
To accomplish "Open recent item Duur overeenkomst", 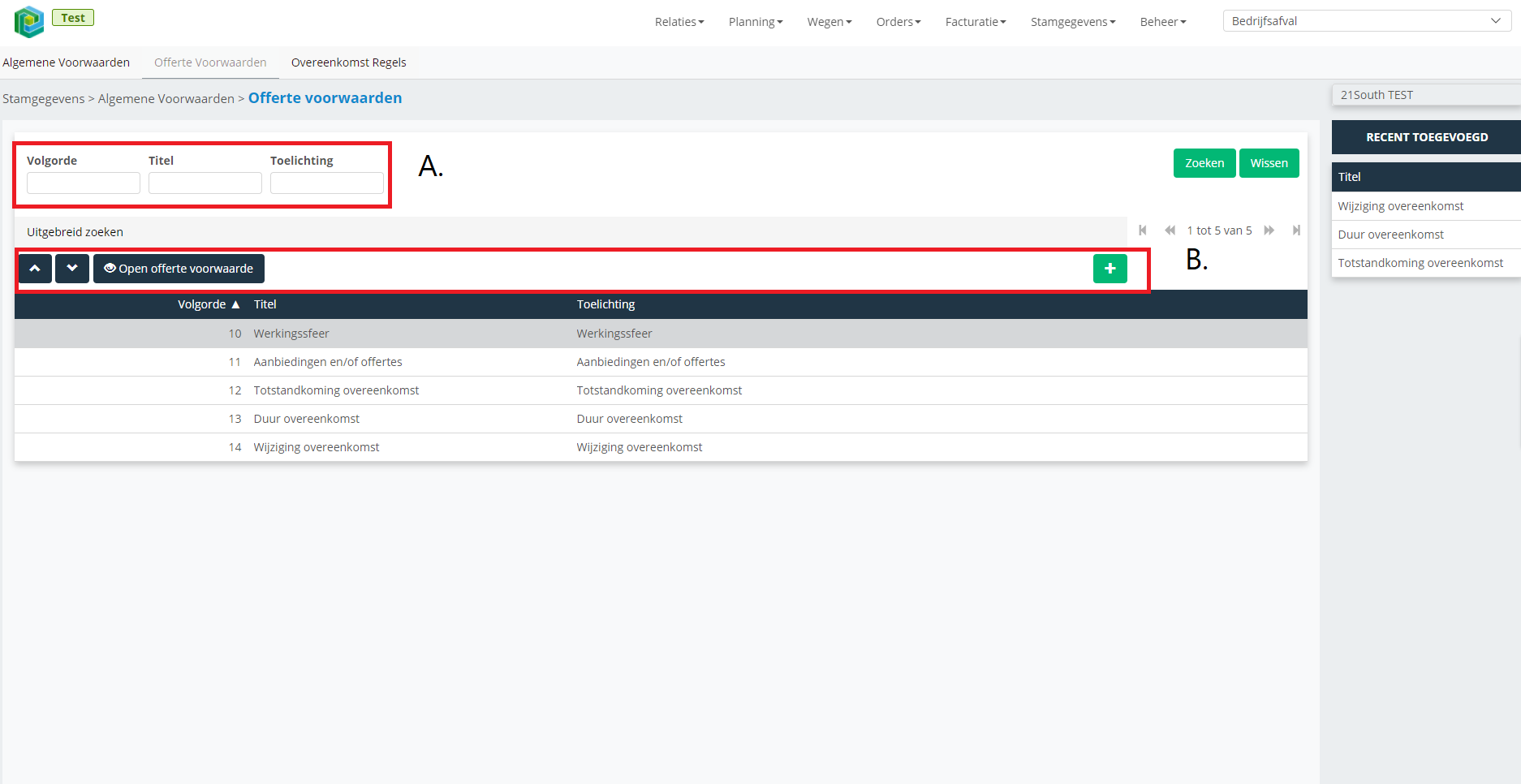I will click(x=1391, y=235).
